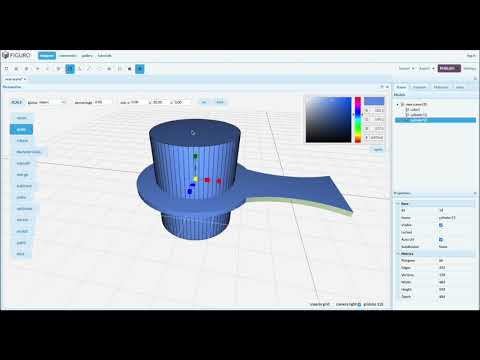Image resolution: width=480 pixels, height=360 pixels.
Task: Click the highlighted blue tool icon in toolbar middle
Action: pos(70,69)
